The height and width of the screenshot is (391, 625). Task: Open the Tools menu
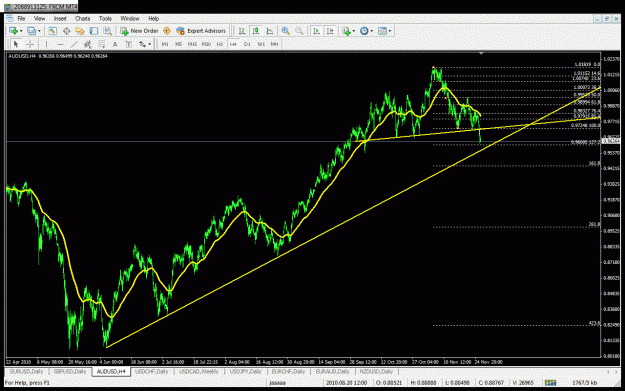click(x=105, y=18)
